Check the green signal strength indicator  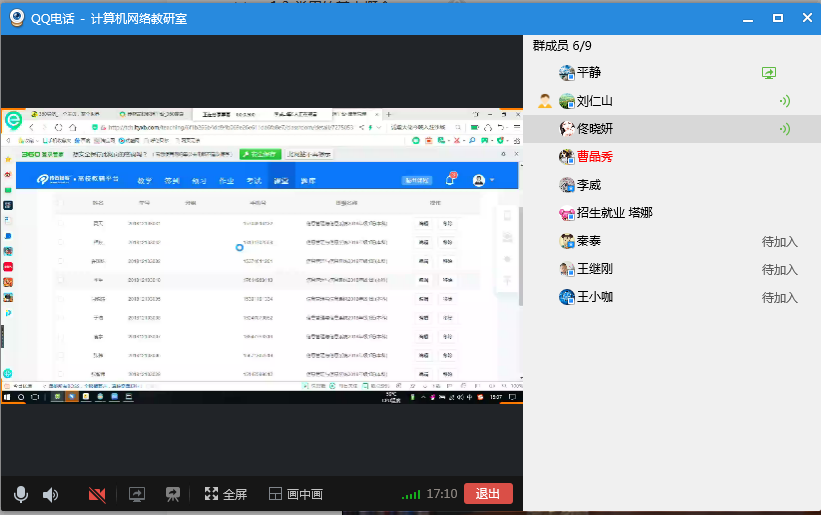(410, 494)
